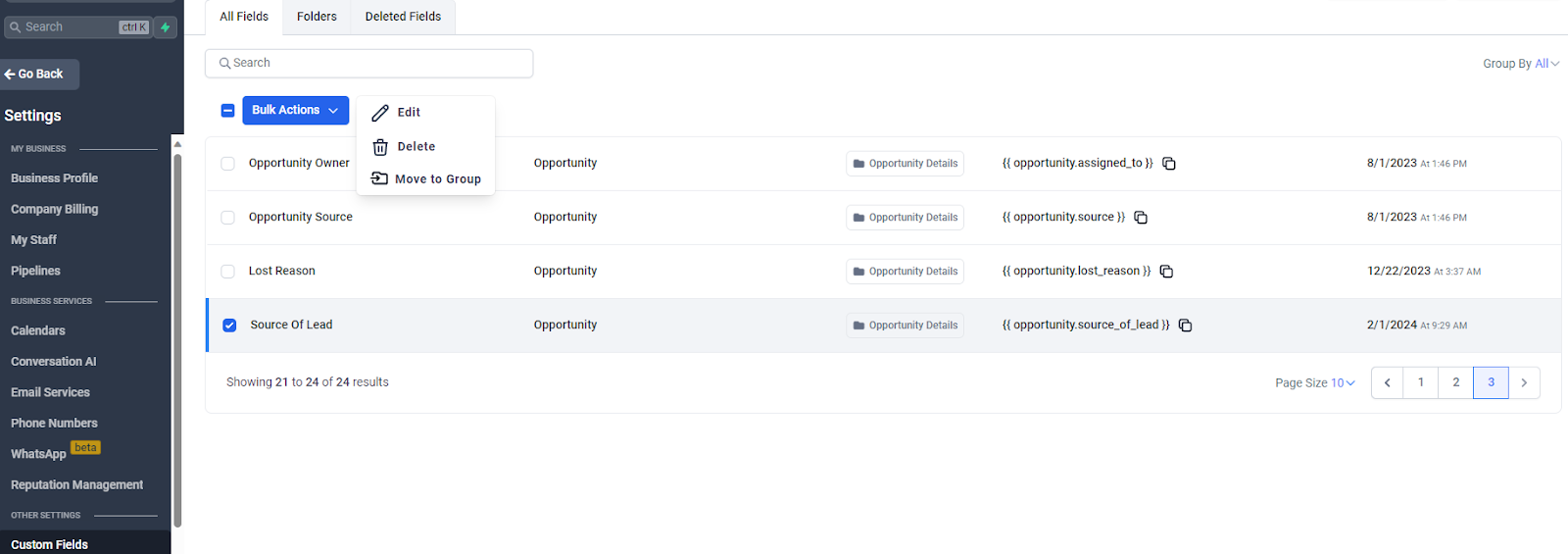Click folder icon in Source Of Lead's group tag

[x=858, y=326]
